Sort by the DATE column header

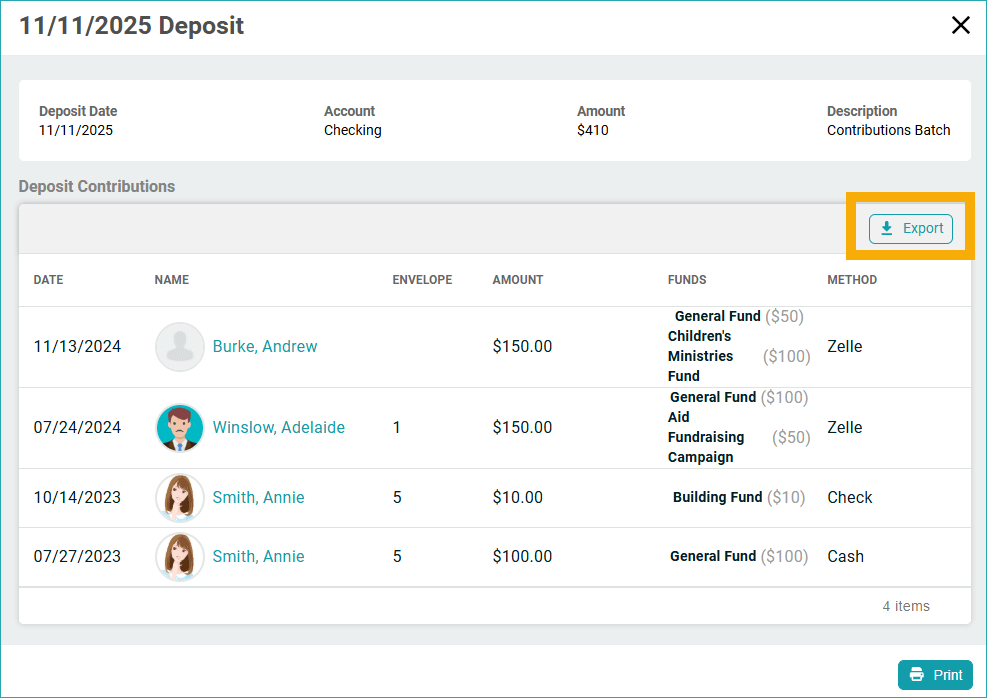[x=48, y=280]
